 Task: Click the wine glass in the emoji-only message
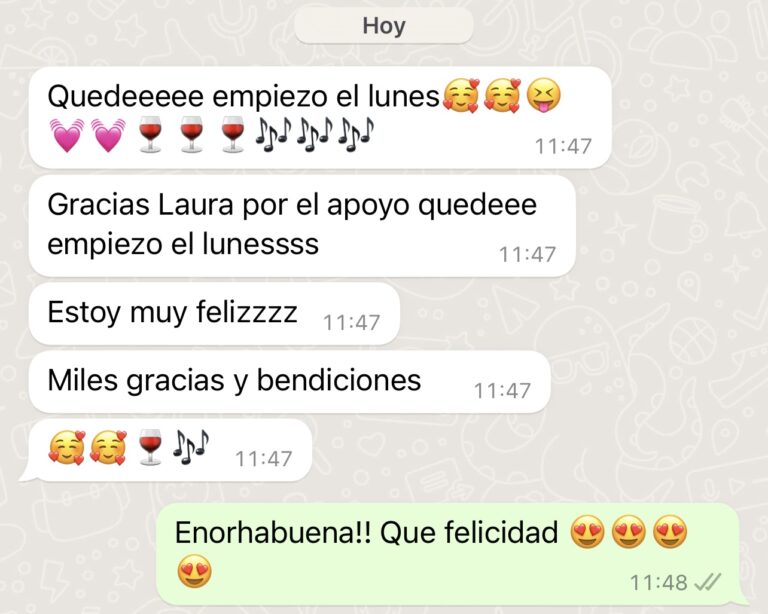(x=150, y=447)
